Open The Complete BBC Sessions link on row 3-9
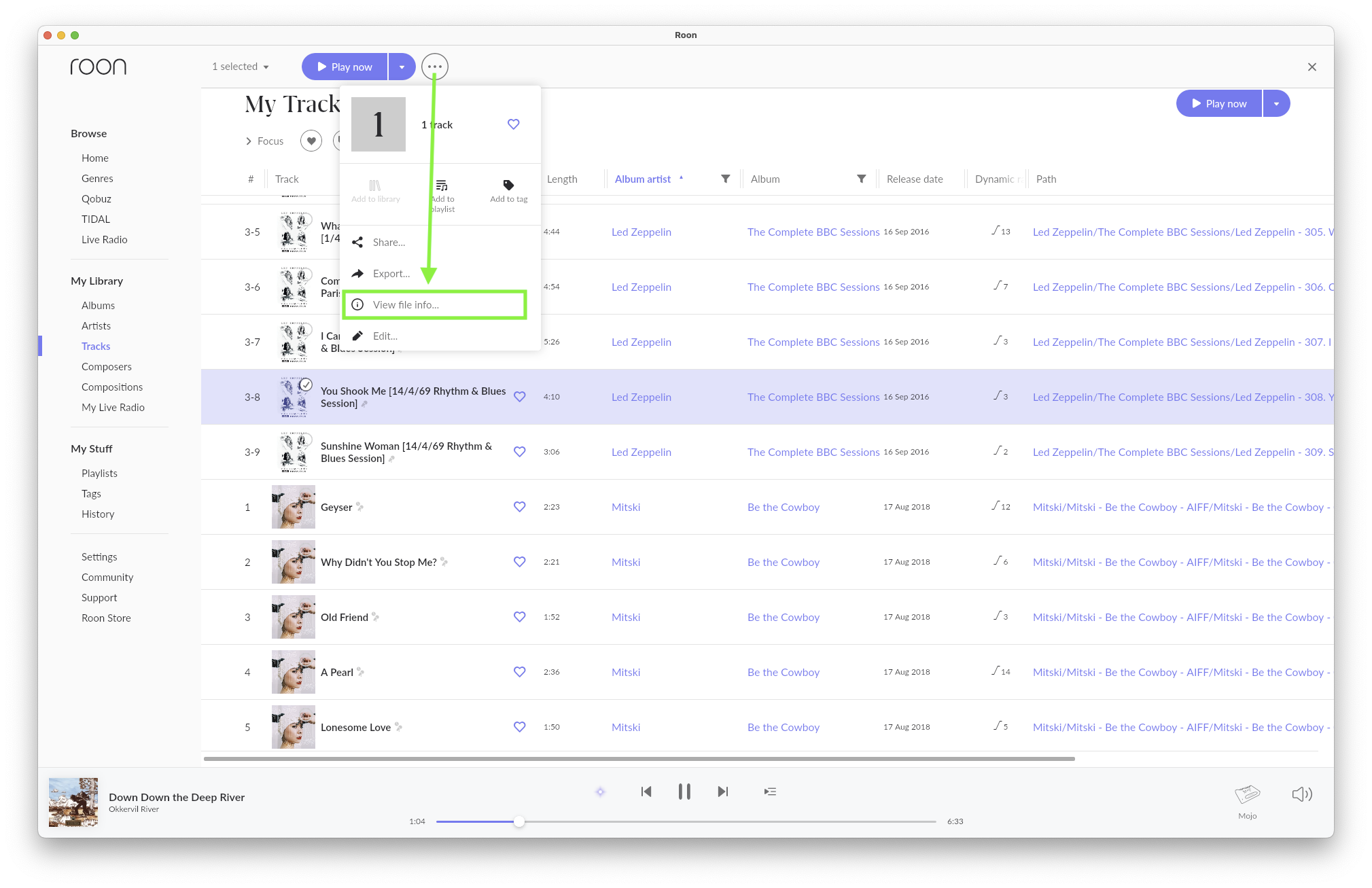This screenshot has width=1372, height=888. coord(813,452)
